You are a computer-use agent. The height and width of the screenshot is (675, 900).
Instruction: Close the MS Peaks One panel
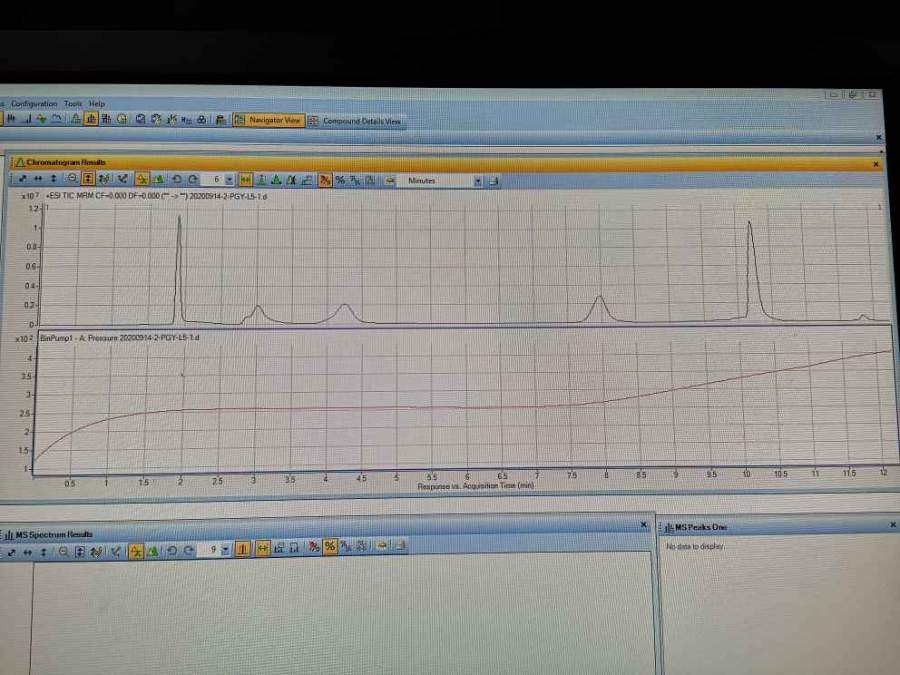coord(893,525)
